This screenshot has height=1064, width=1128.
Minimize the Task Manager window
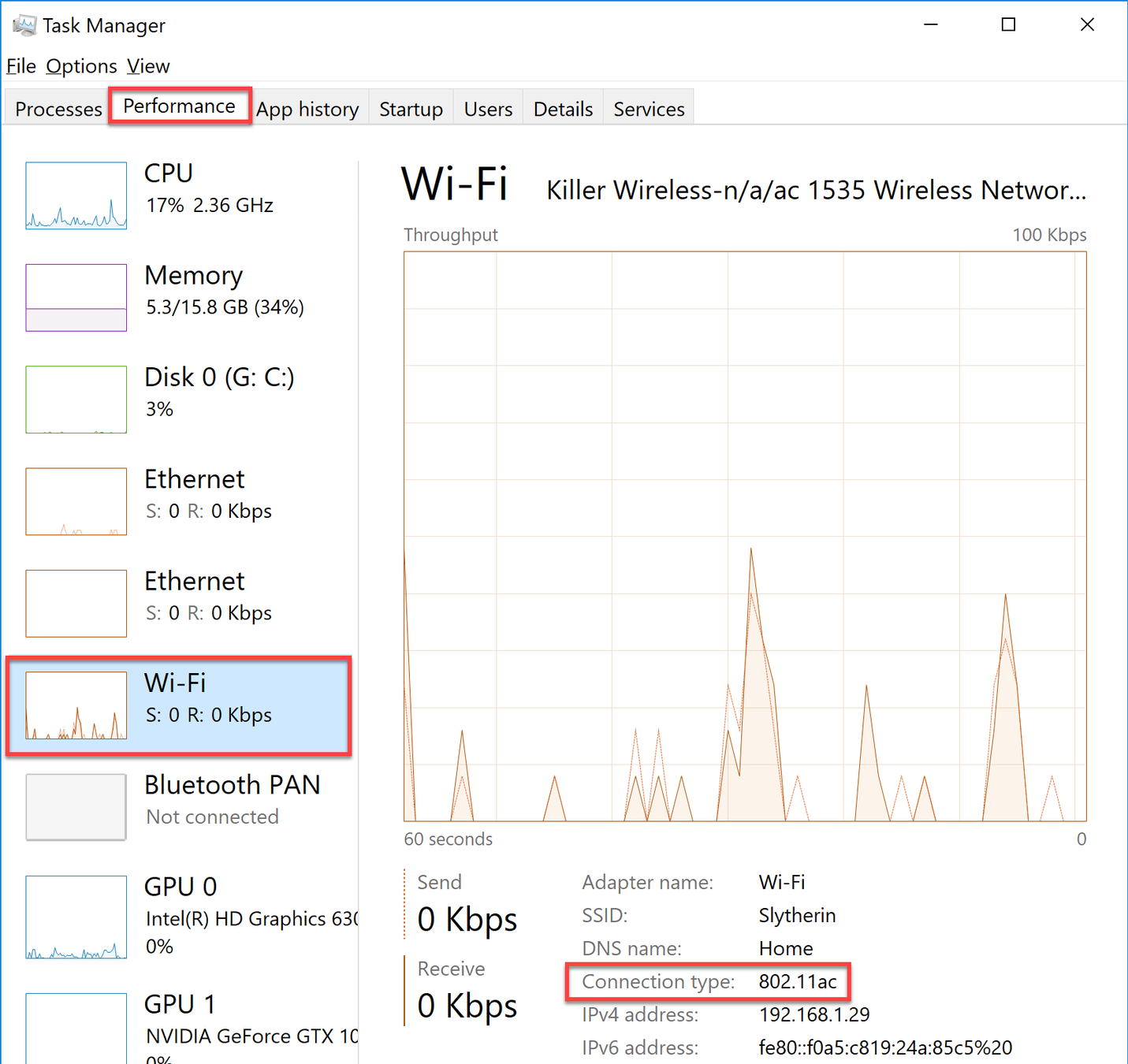pos(931,24)
